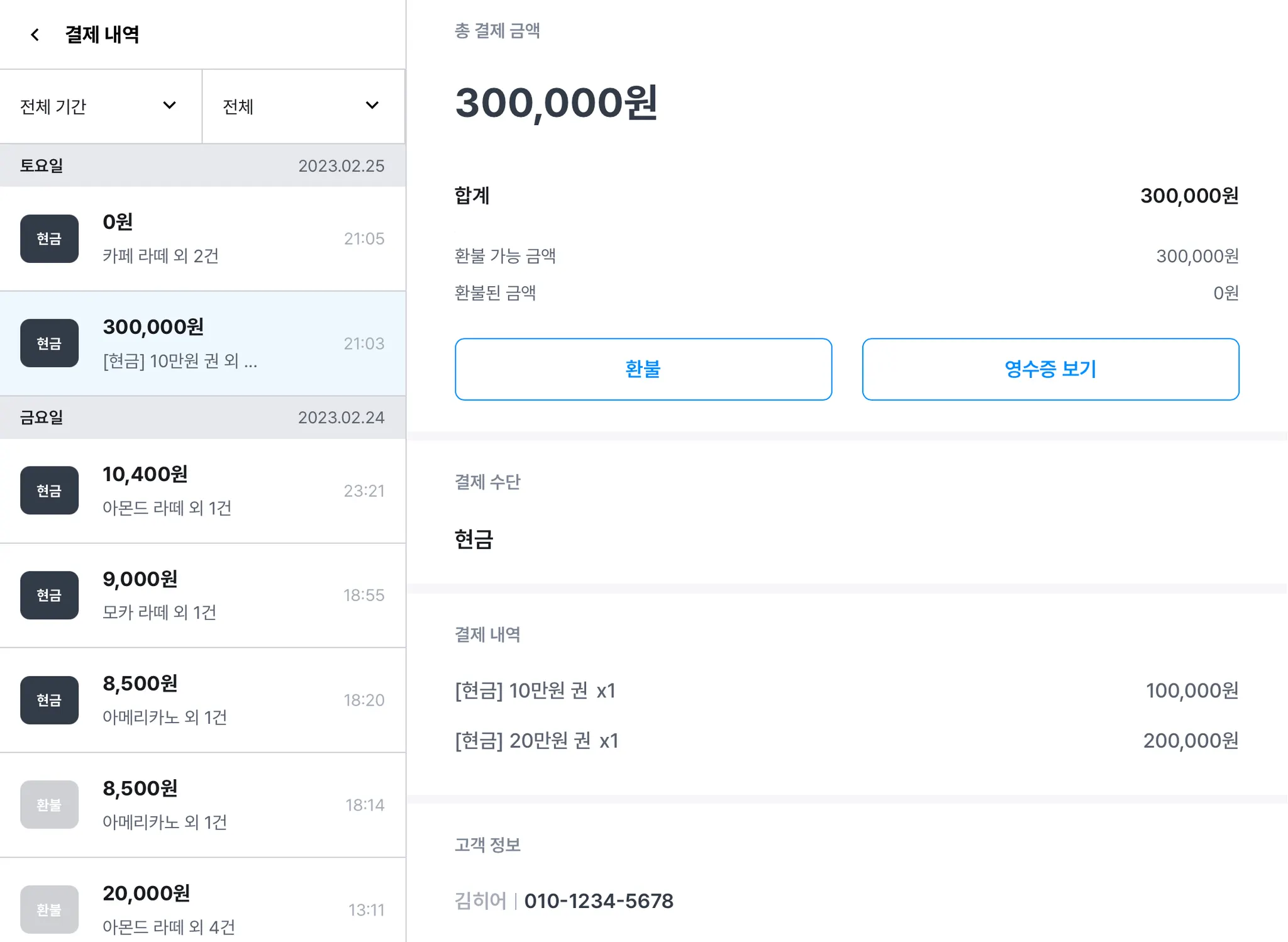This screenshot has width=1288, height=942.
Task: Click the 환불 badge on the 18:14 entry
Action: [49, 805]
